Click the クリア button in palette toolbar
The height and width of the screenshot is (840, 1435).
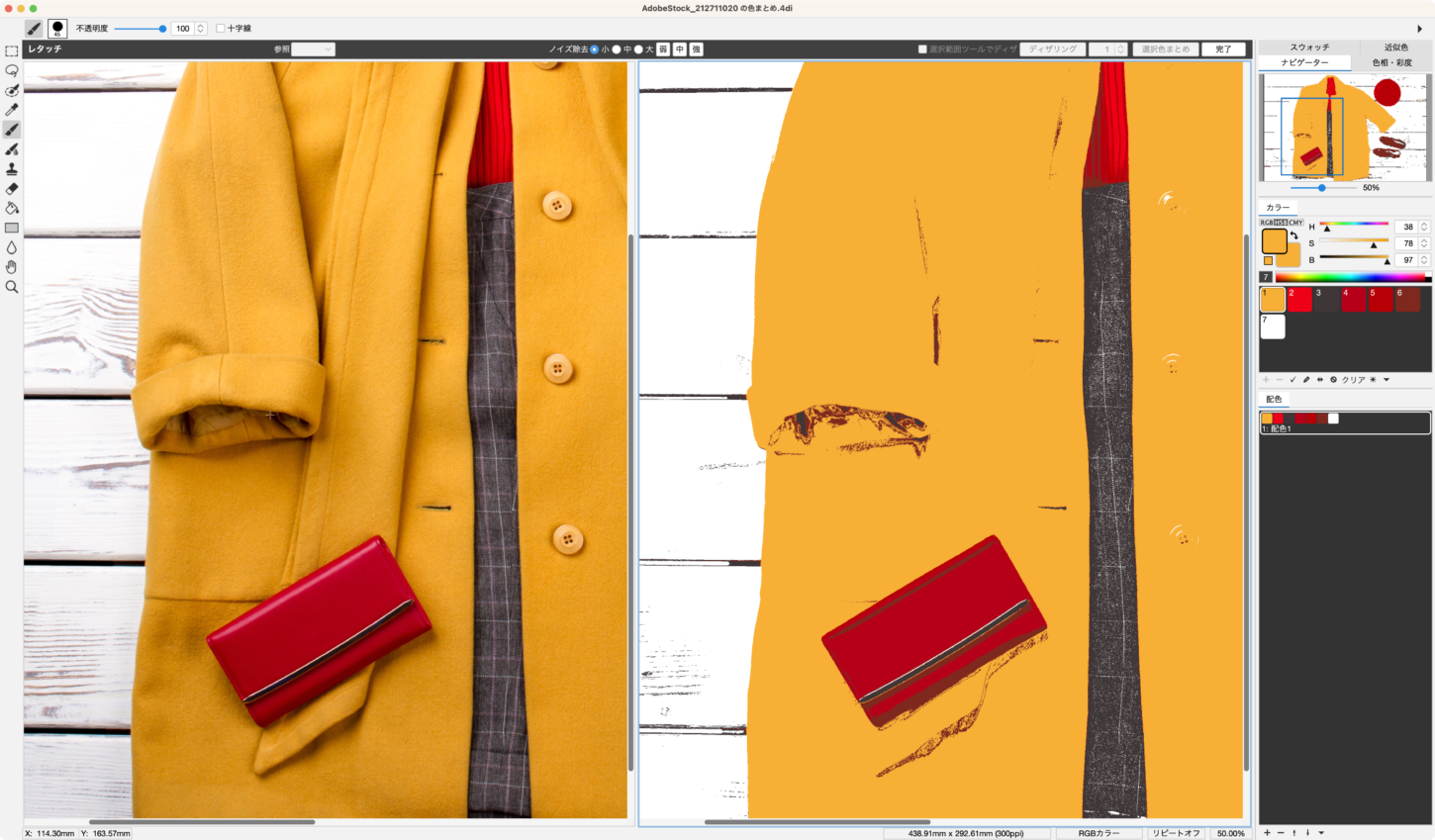pos(1353,380)
